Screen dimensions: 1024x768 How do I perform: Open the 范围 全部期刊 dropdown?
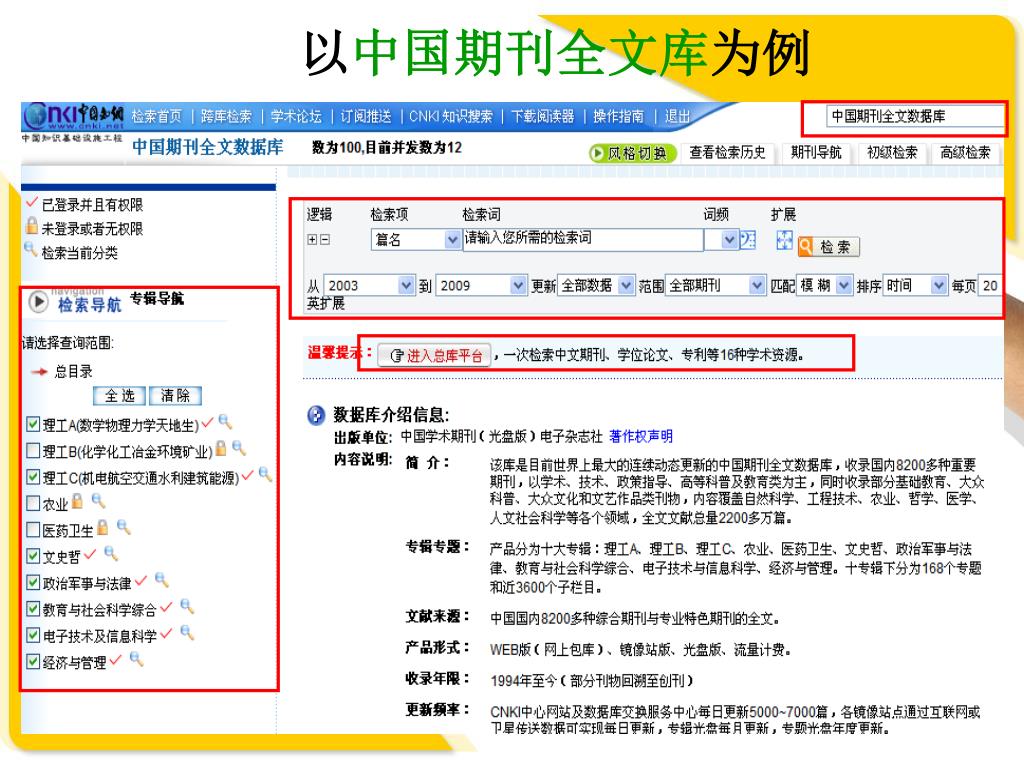(715, 285)
